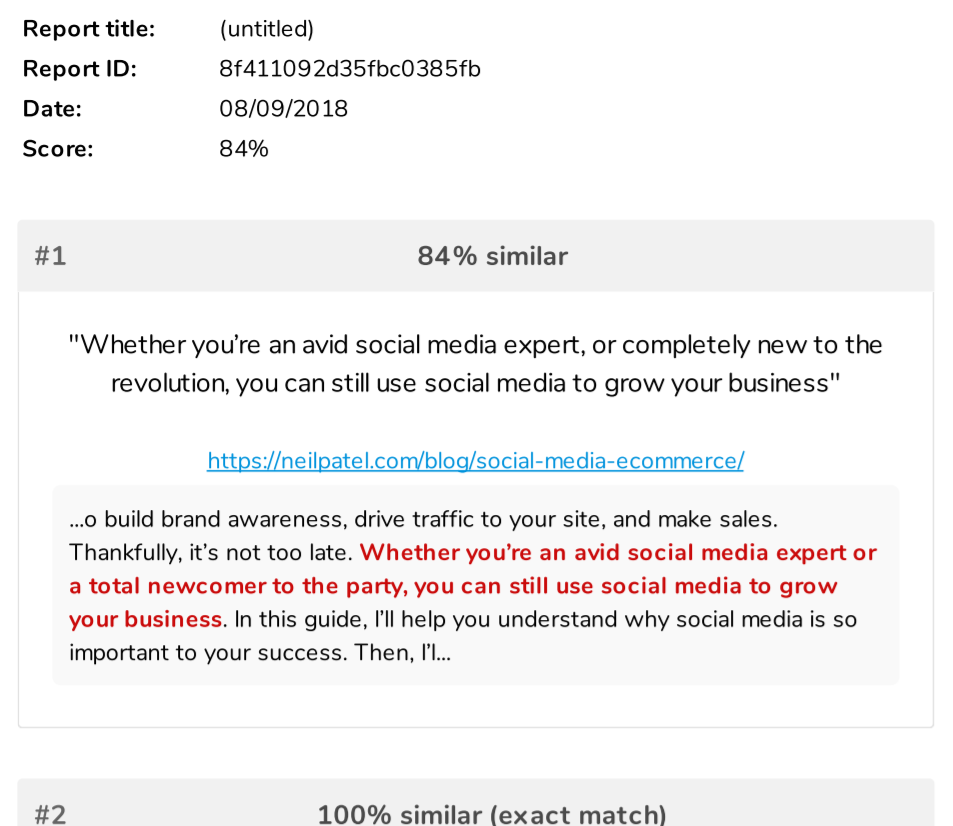Screen dimensions: 953x826
Task: Click the second line of the quoted query
Action: (475, 383)
